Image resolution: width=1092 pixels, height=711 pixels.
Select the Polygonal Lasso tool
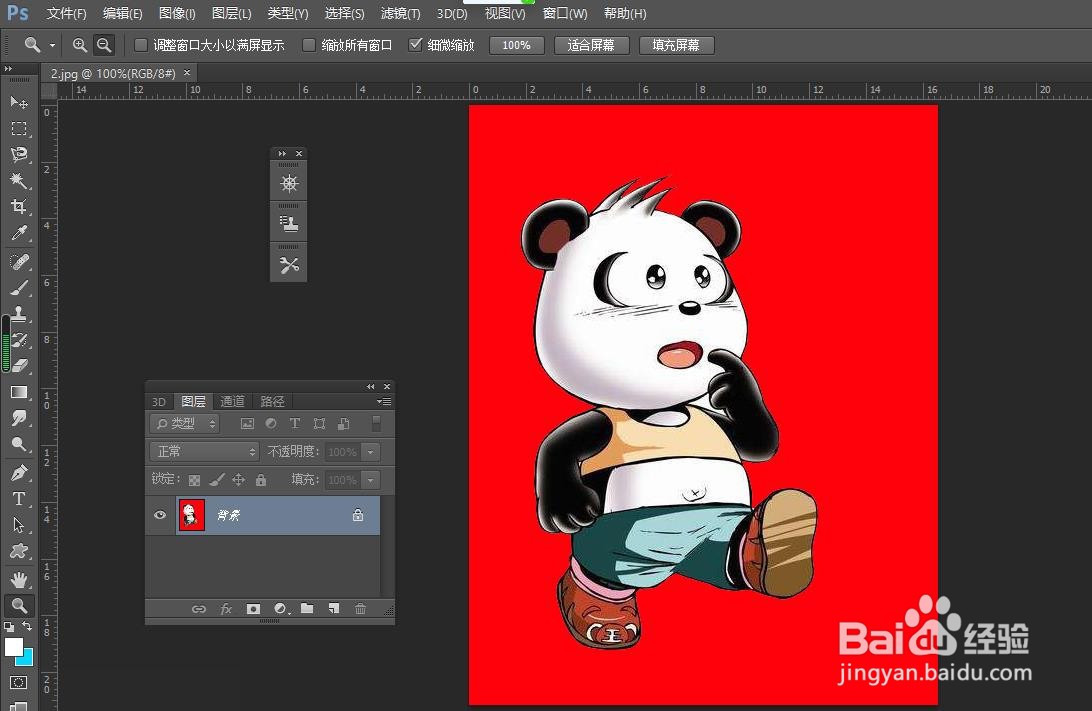19,154
